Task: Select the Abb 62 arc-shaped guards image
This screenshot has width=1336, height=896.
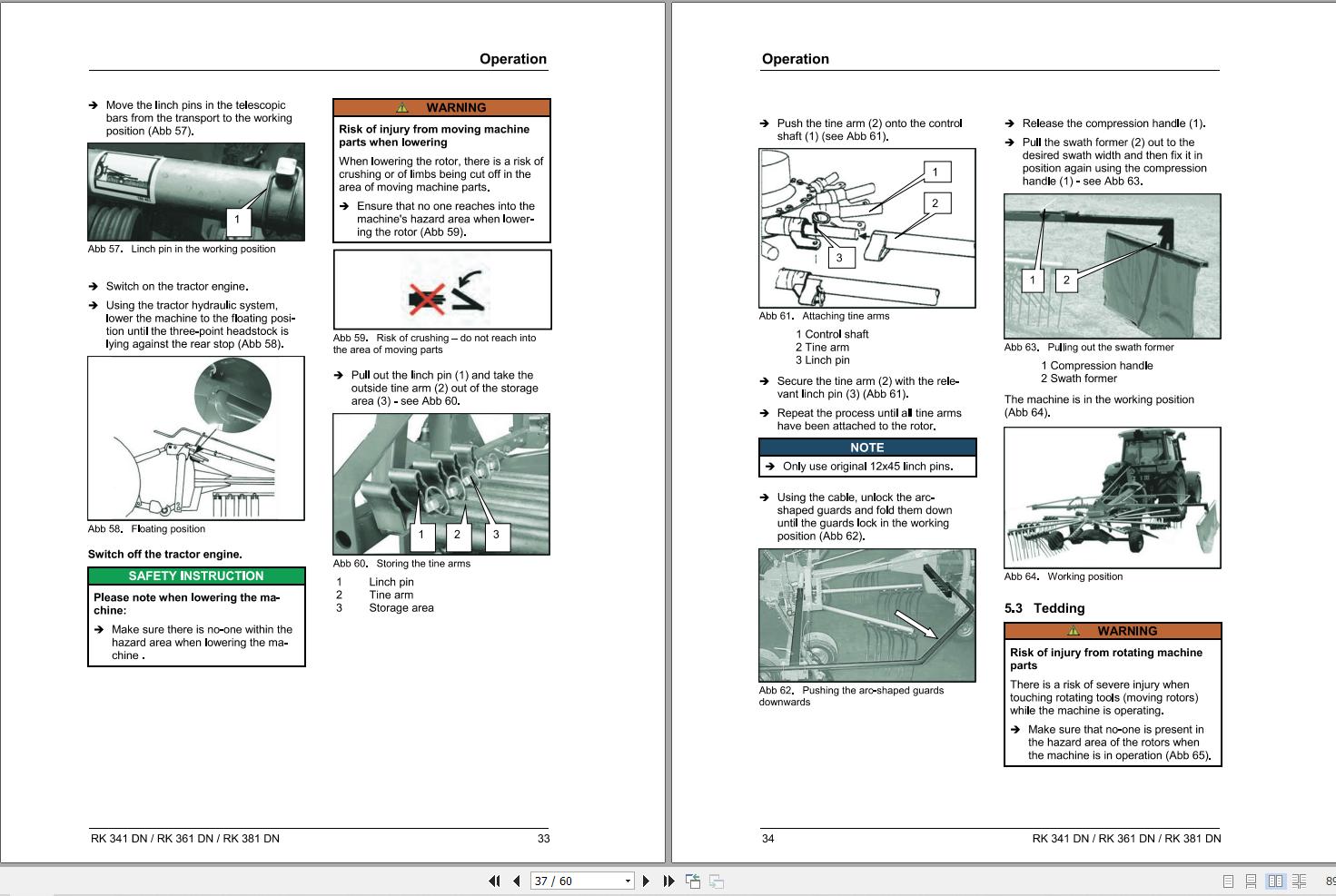Action: [867, 614]
